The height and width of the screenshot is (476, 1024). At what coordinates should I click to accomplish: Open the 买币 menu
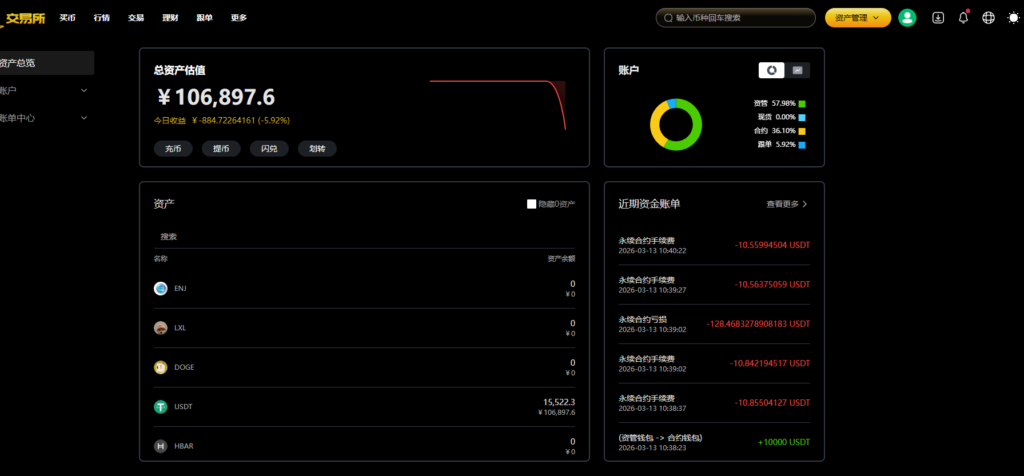point(67,18)
